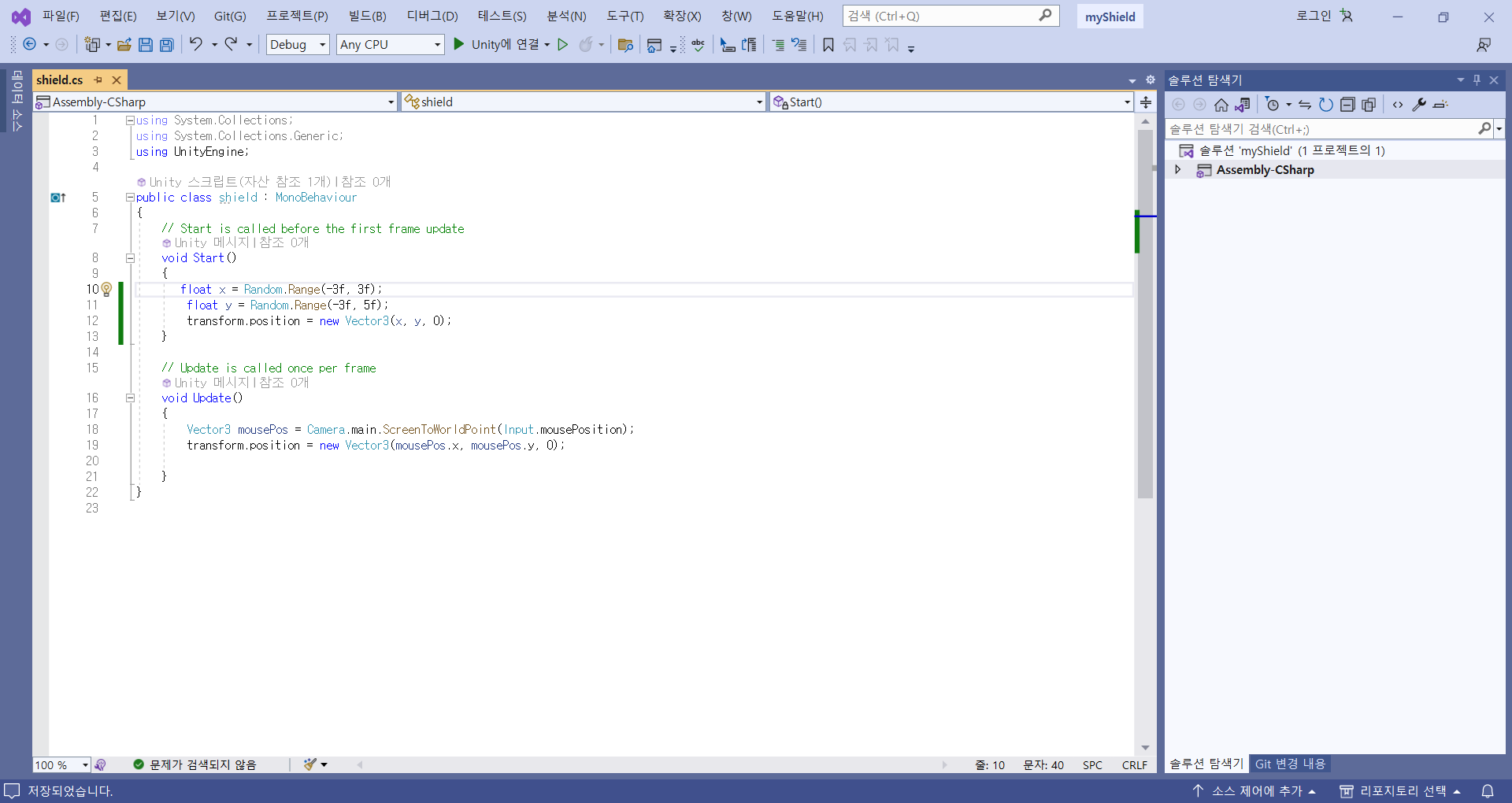The image size is (1512, 803).
Task: Click the Find in Files toolbar icon
Action: 626,45
